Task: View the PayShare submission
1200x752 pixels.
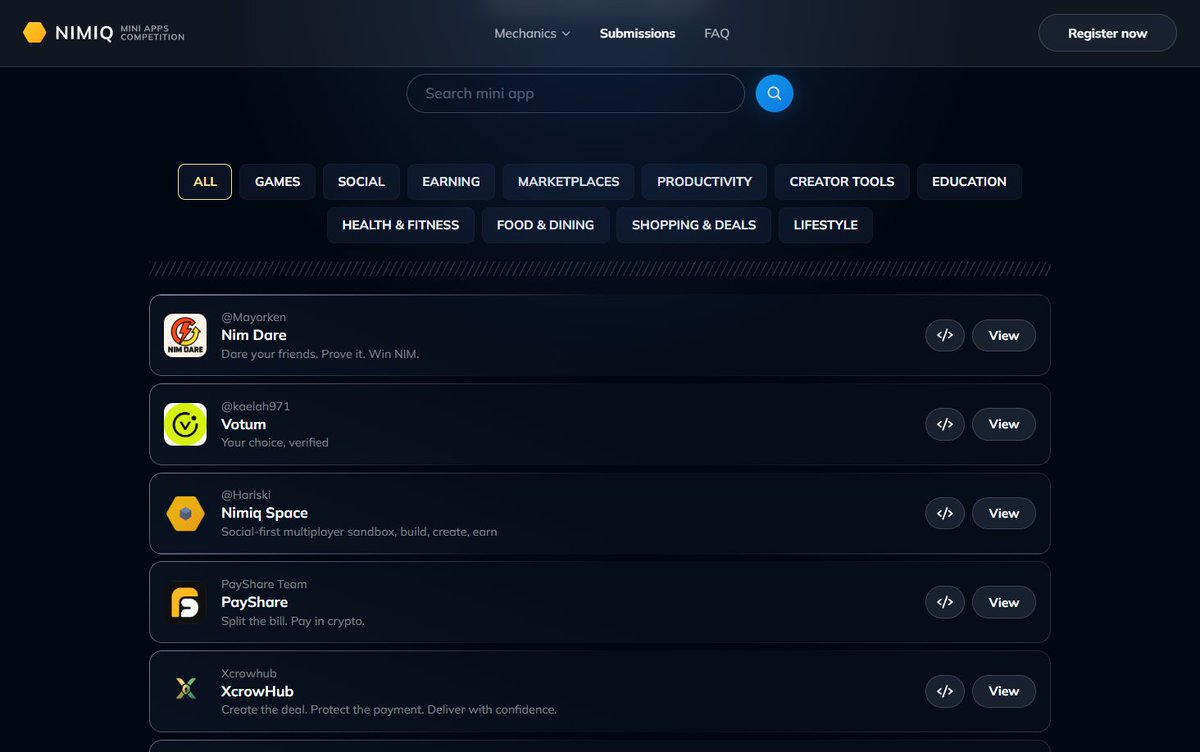Action: point(1004,602)
